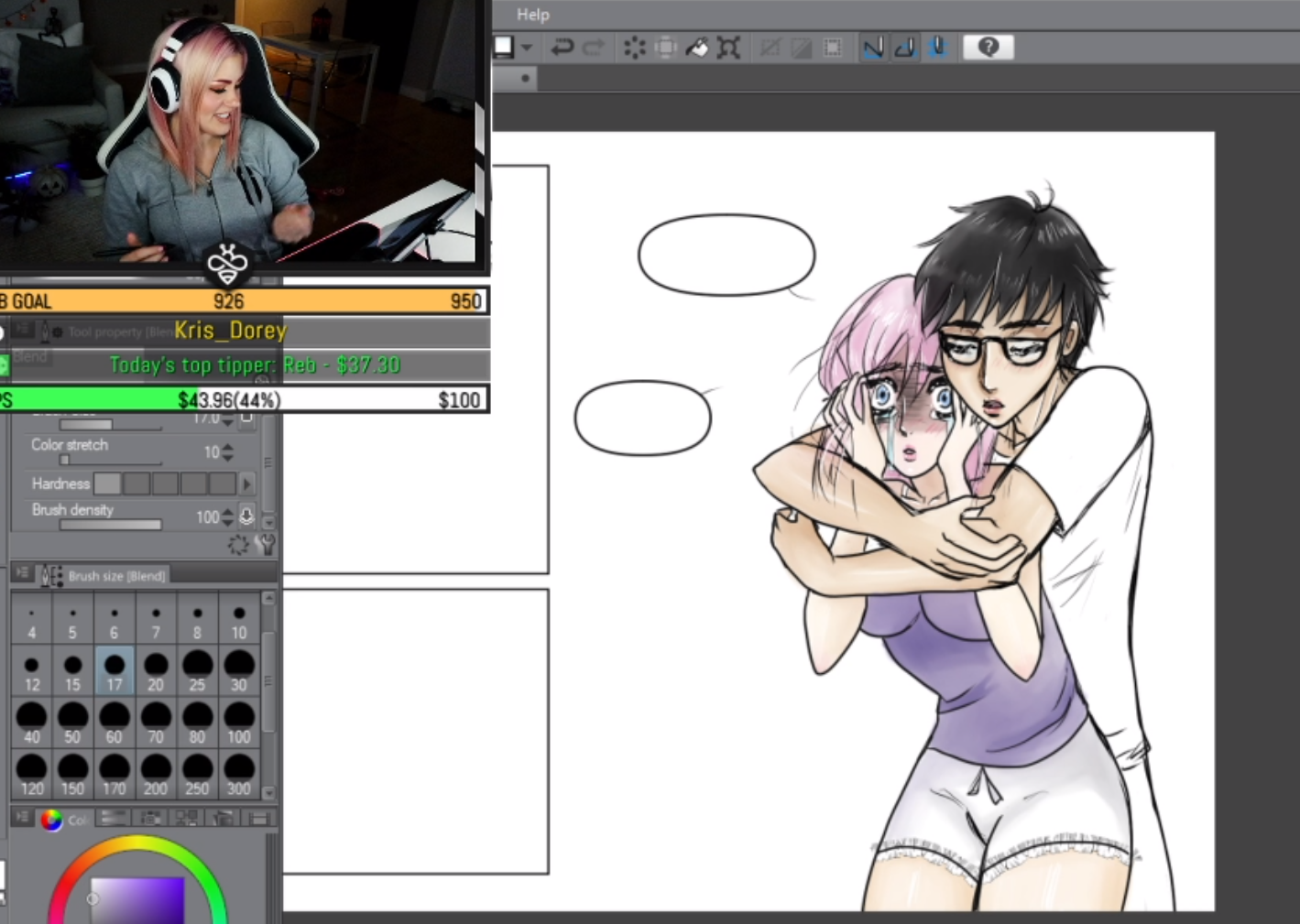Select brush size 30 preset
This screenshot has height=924, width=1300.
239,671
